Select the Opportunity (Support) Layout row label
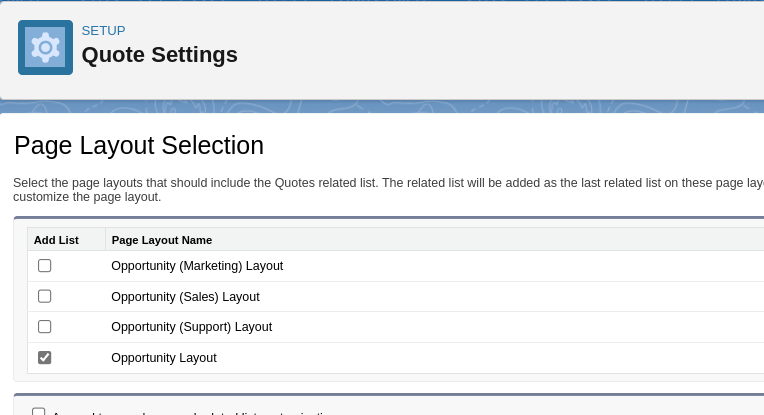The image size is (764, 415). point(191,327)
